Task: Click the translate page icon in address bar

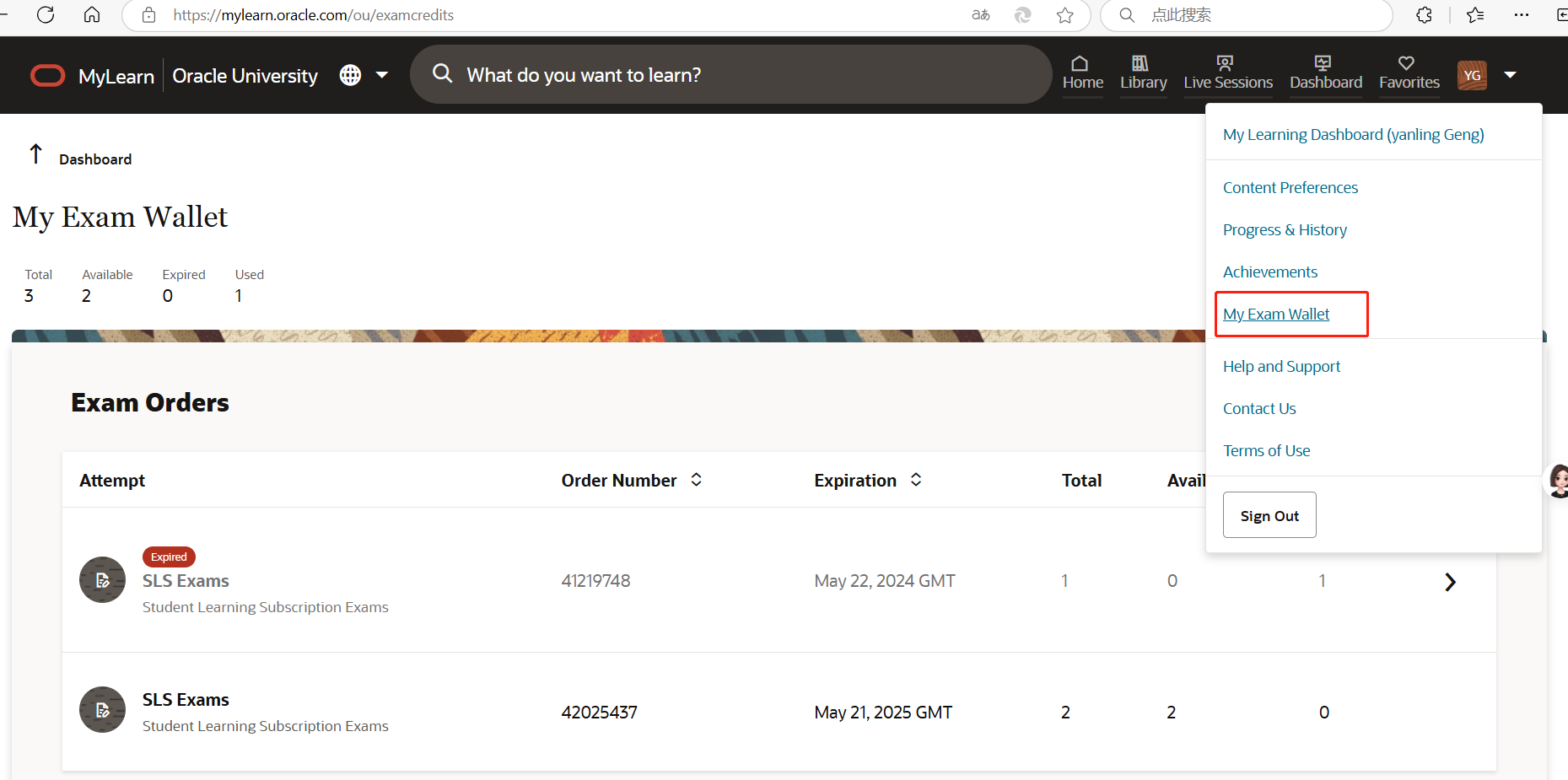Action: coord(980,15)
